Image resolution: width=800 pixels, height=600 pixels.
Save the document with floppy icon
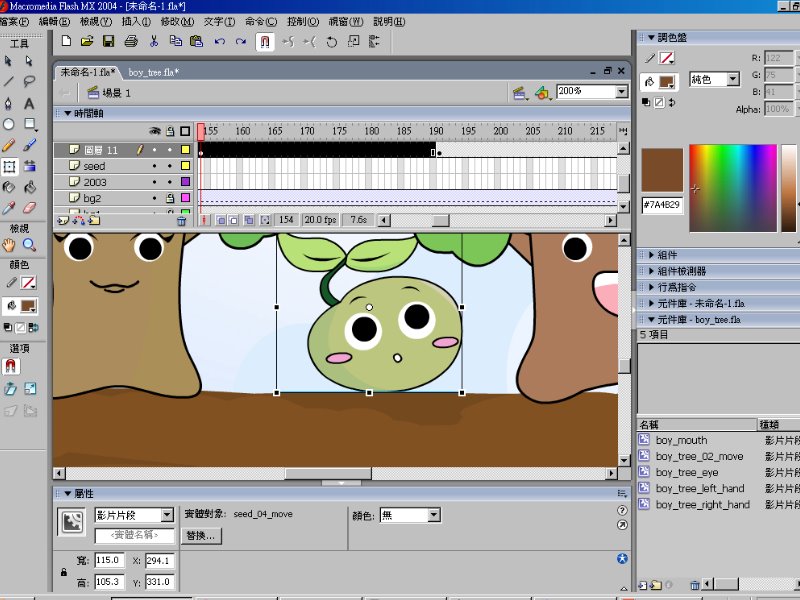click(x=109, y=41)
